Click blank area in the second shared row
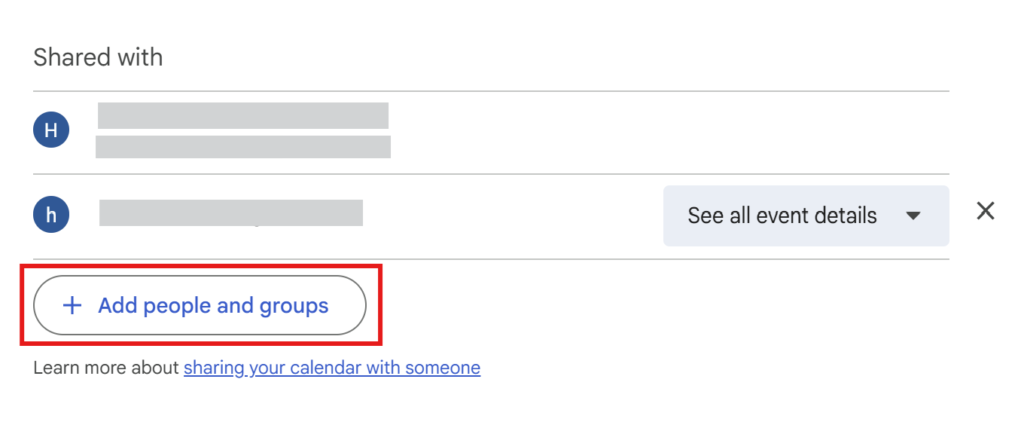1024x425 pixels. coord(513,215)
